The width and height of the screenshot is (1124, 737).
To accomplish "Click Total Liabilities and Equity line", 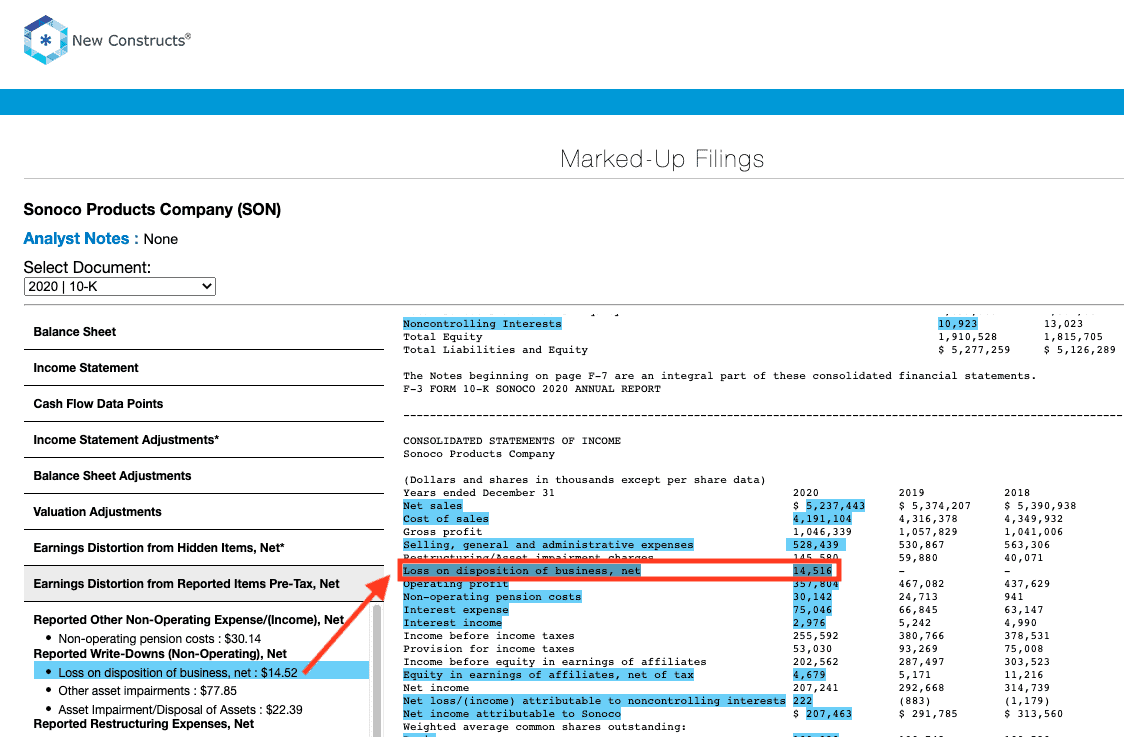I will 495,350.
